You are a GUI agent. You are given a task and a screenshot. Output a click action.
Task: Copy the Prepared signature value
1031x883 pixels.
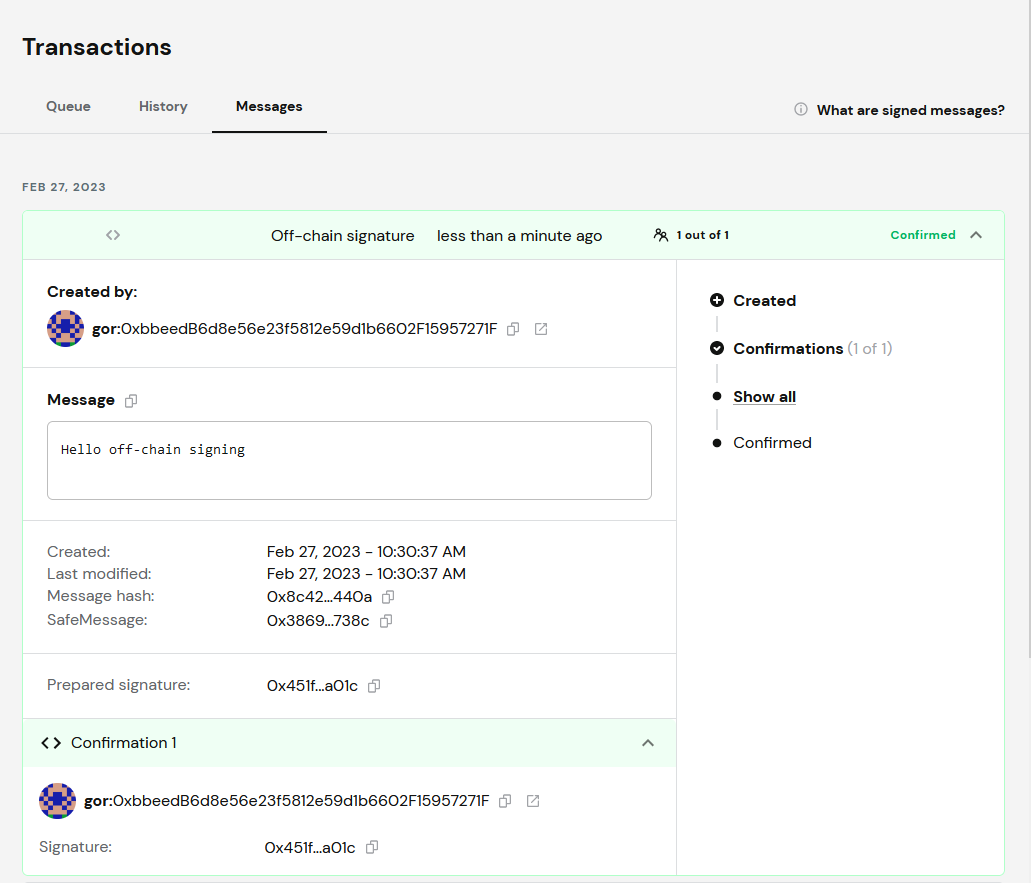[374, 686]
